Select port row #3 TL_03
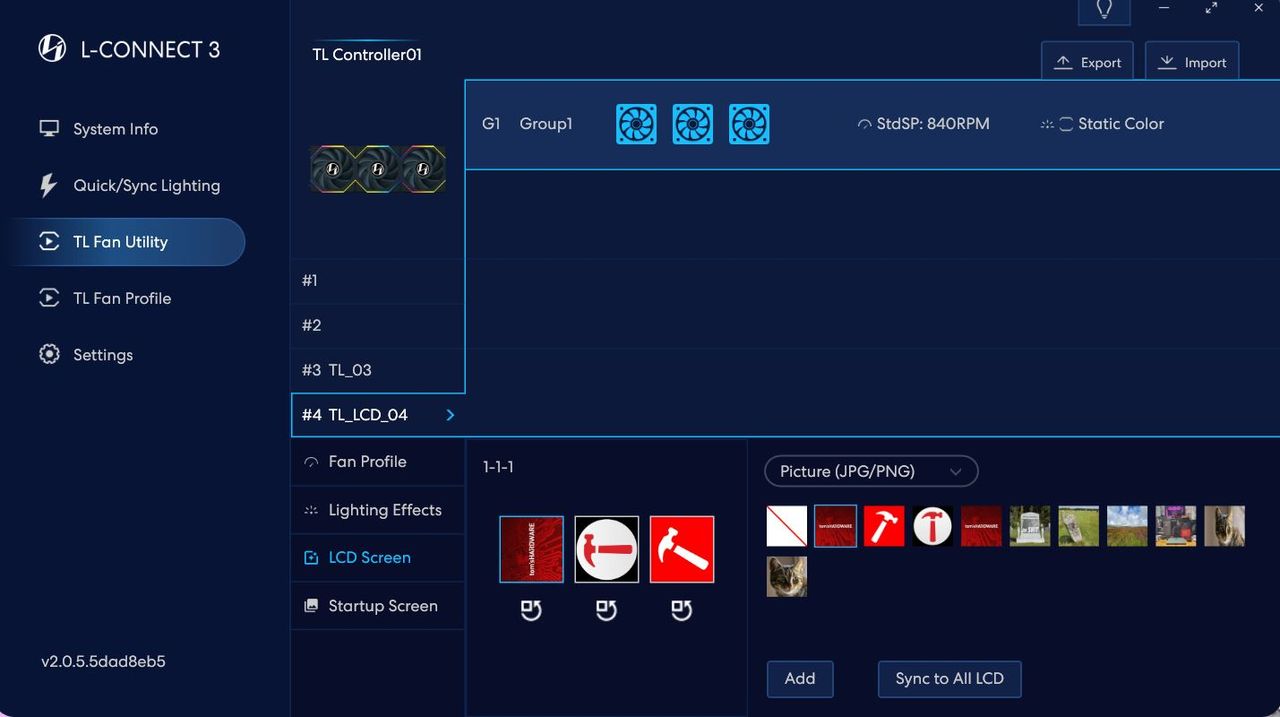The height and width of the screenshot is (717, 1280). 378,370
